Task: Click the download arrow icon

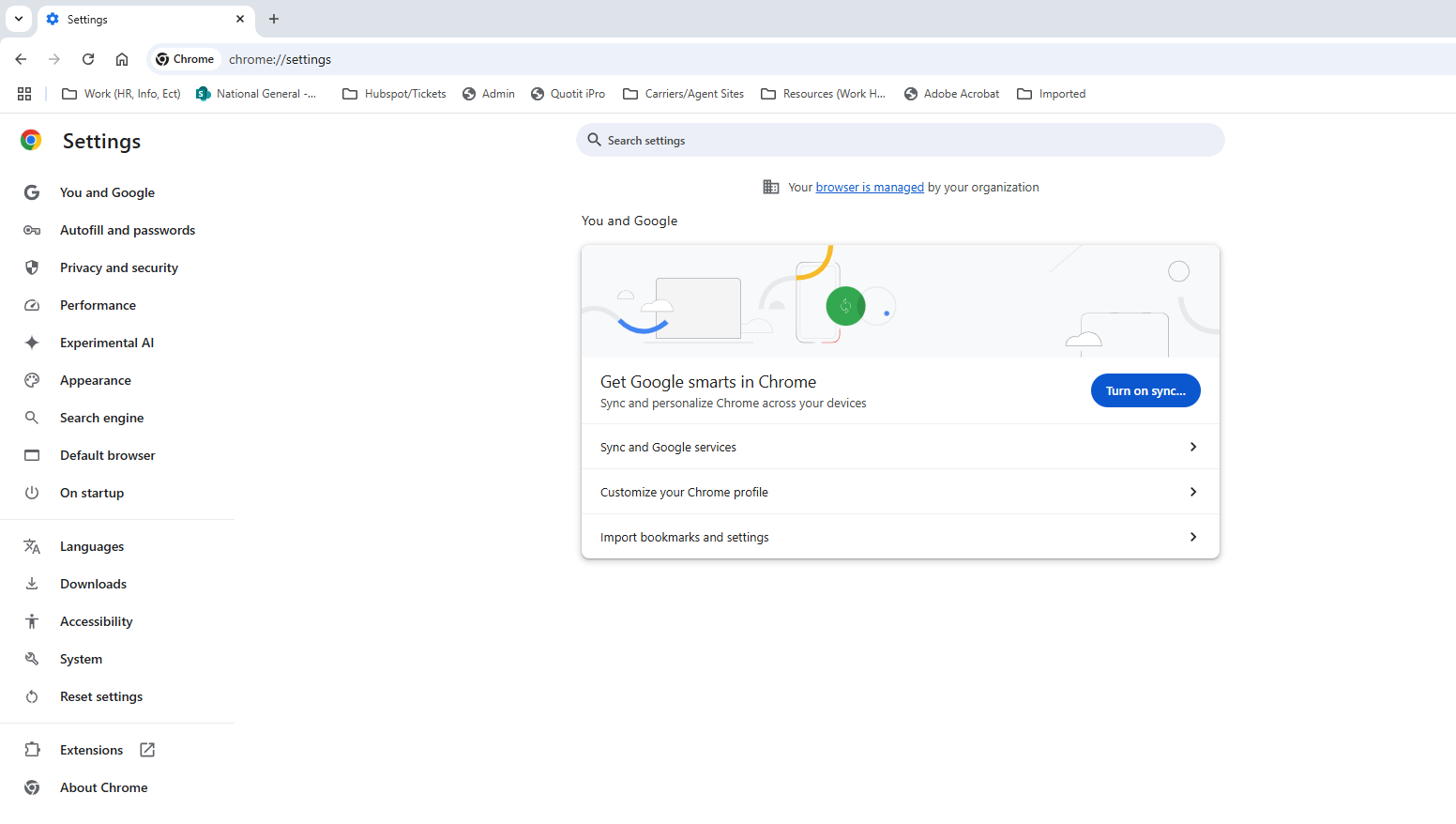Action: pos(32,584)
